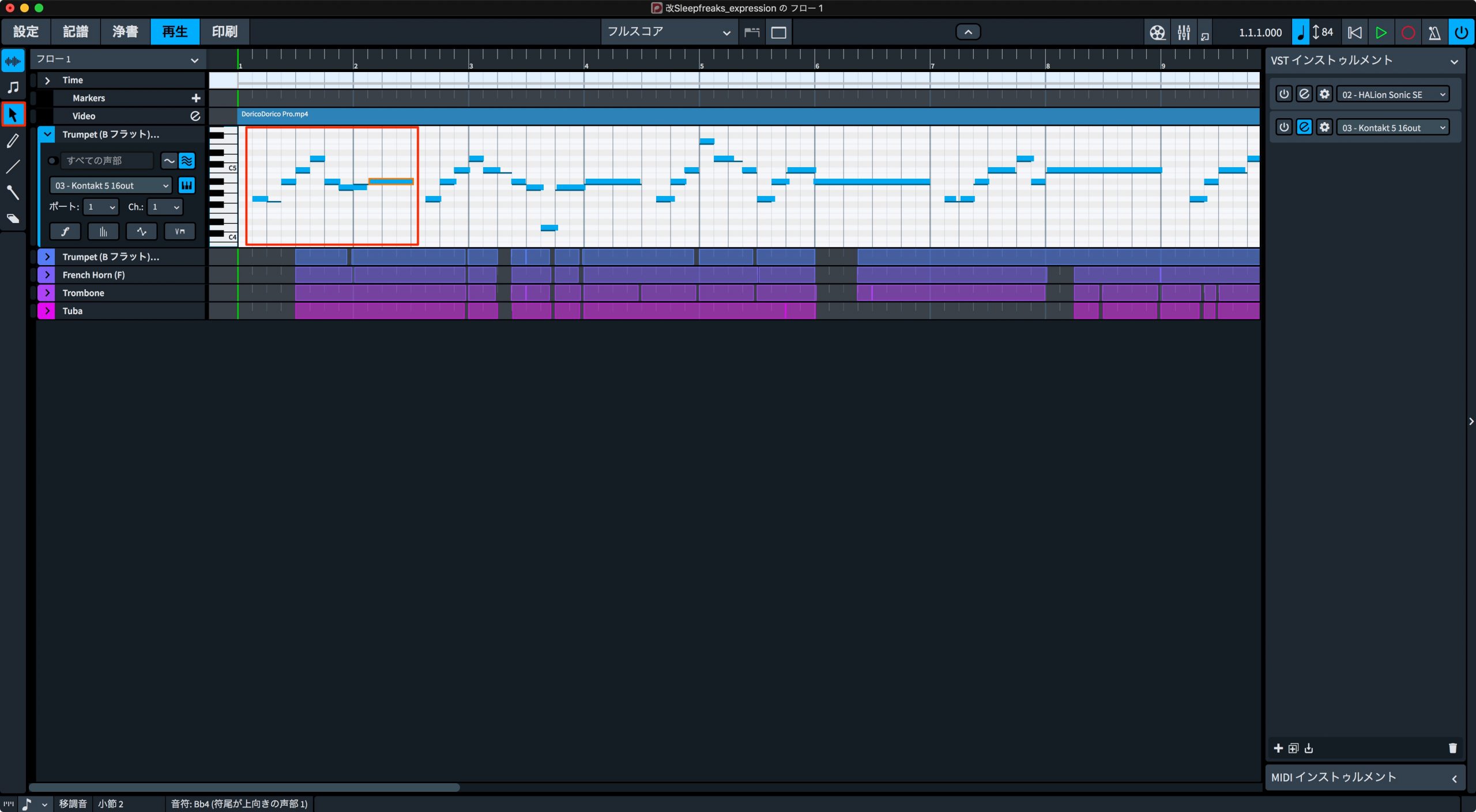Screen dimensions: 1476x812
Task: Expand the French Horn (F) track
Action: point(47,275)
